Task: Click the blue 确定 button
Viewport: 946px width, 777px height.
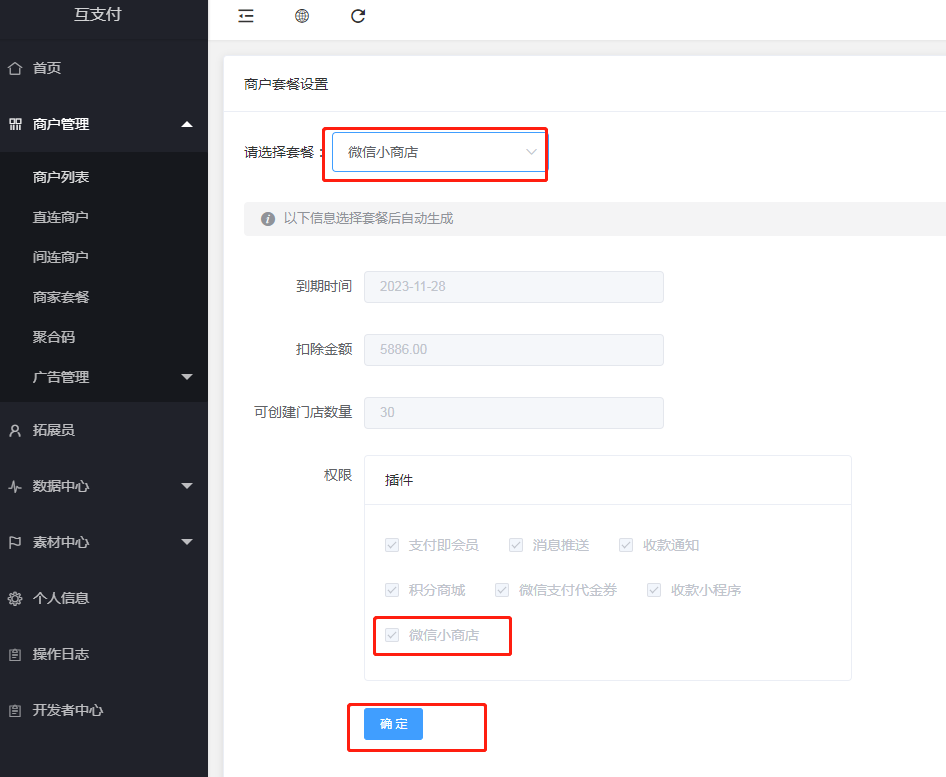Action: click(x=393, y=724)
